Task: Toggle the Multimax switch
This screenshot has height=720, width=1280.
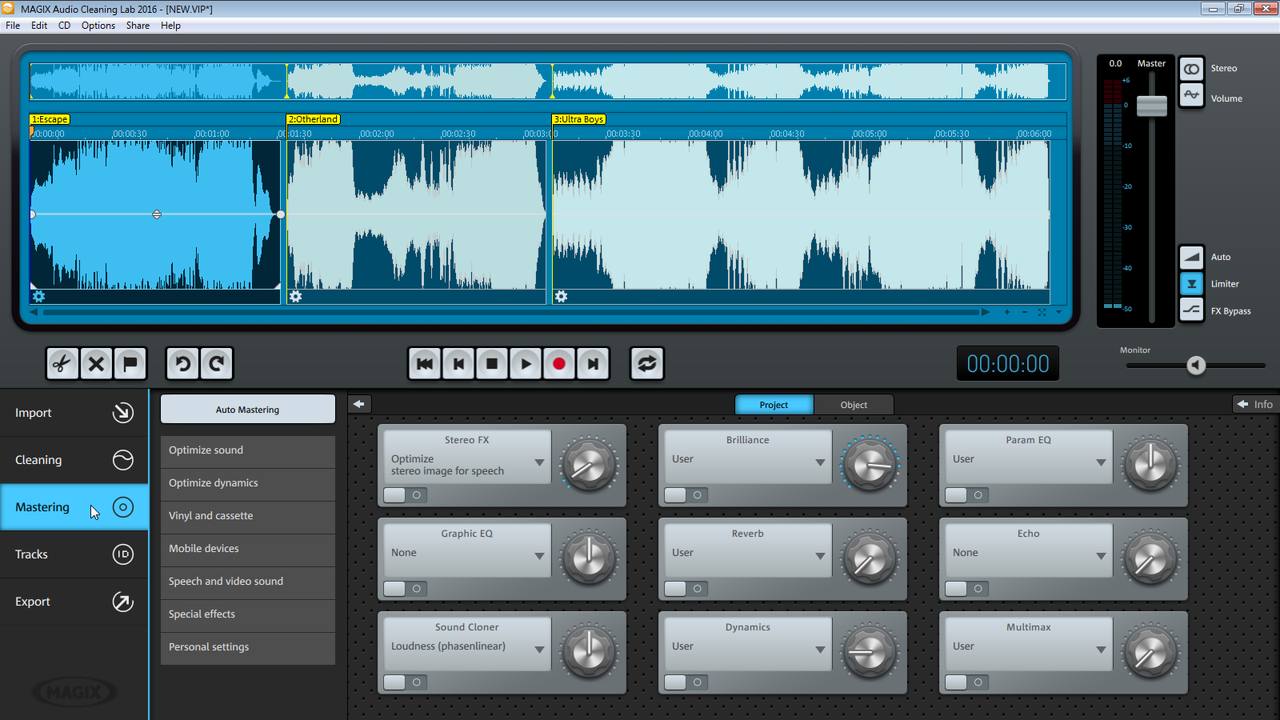Action: (x=966, y=683)
